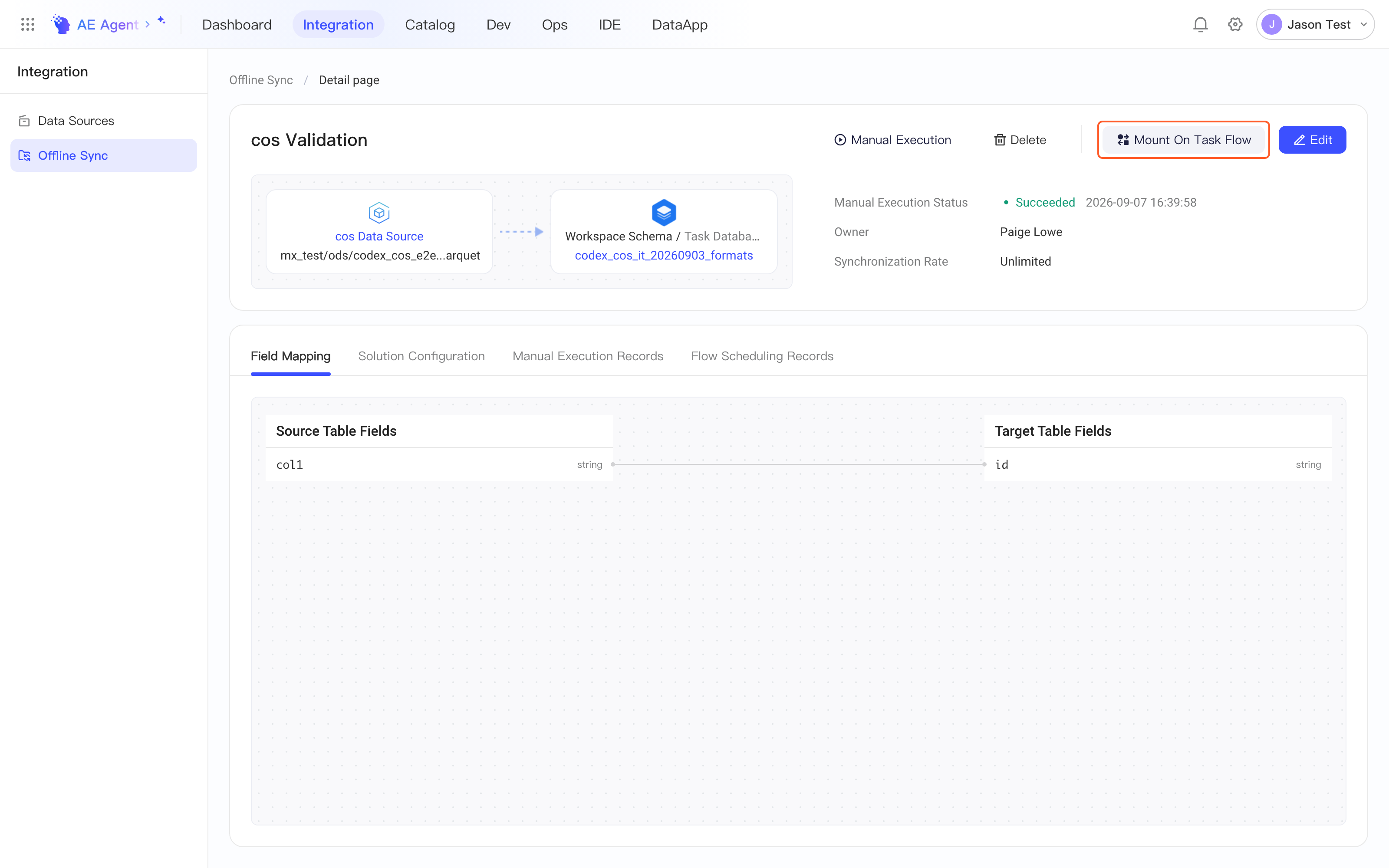The height and width of the screenshot is (868, 1389).
Task: Click the Unlimited synchronization rate value
Action: (x=1025, y=262)
